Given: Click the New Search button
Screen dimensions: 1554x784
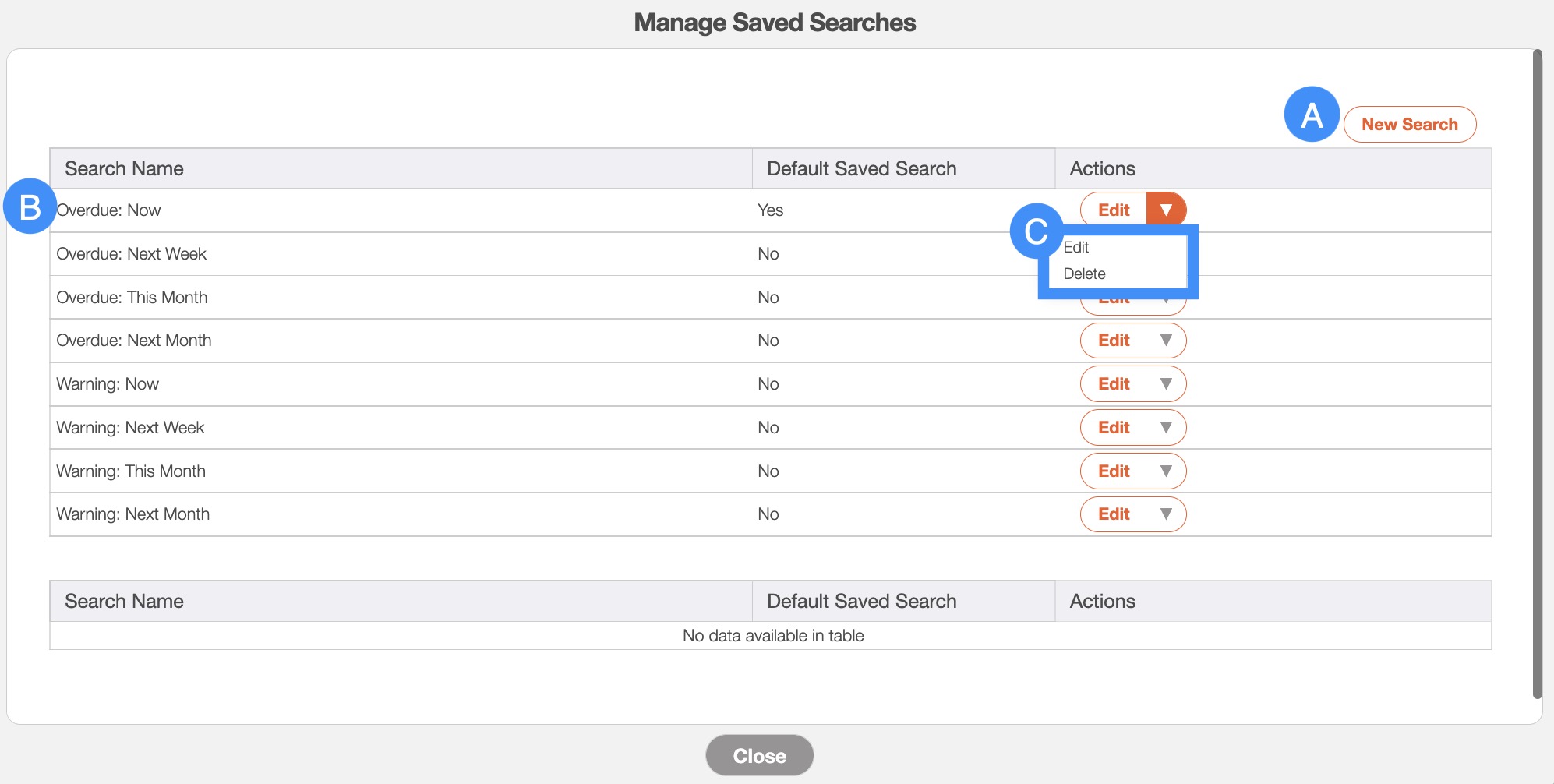Looking at the screenshot, I should click(x=1409, y=125).
